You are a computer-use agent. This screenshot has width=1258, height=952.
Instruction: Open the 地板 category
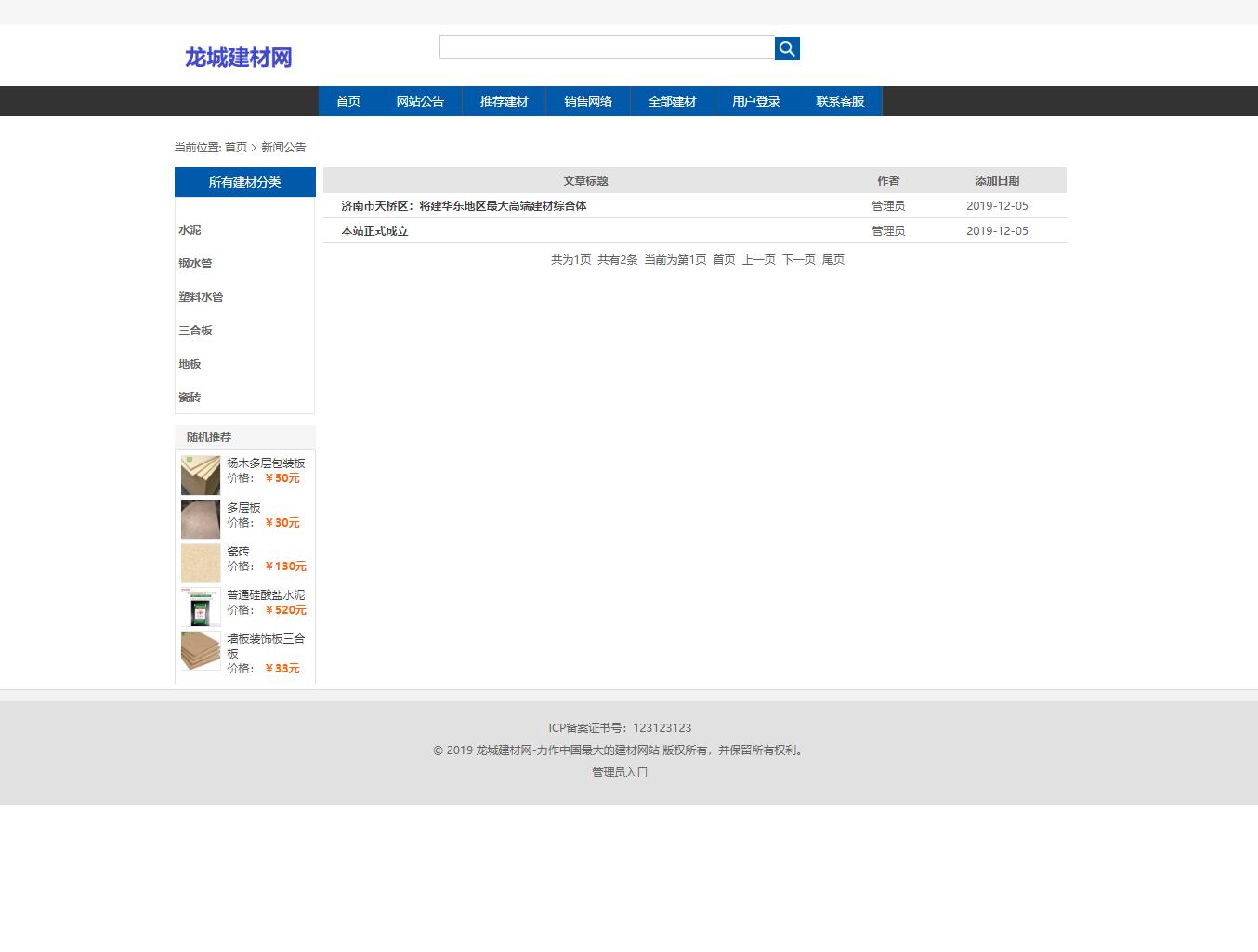click(189, 363)
